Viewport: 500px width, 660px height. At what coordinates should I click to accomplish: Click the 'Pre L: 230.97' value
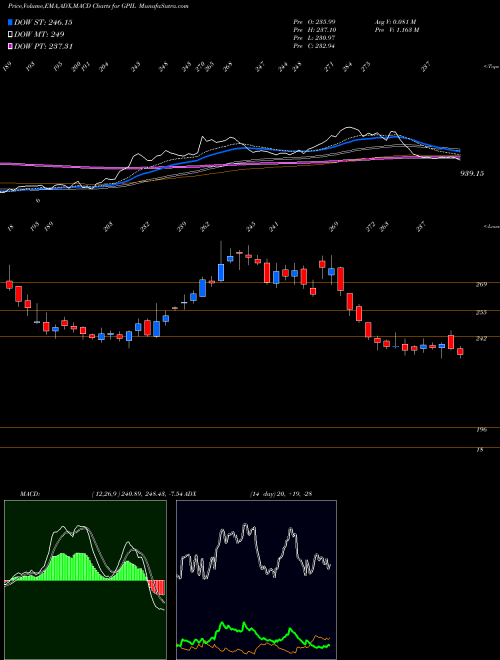click(314, 38)
